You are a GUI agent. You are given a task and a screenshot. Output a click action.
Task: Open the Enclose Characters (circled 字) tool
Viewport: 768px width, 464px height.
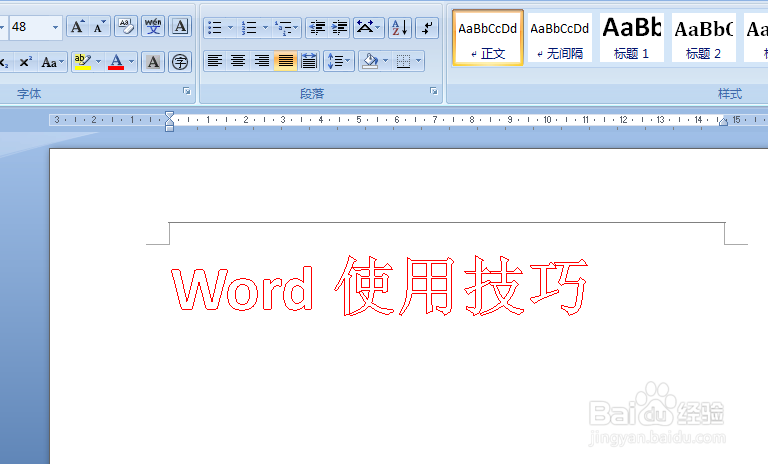180,62
